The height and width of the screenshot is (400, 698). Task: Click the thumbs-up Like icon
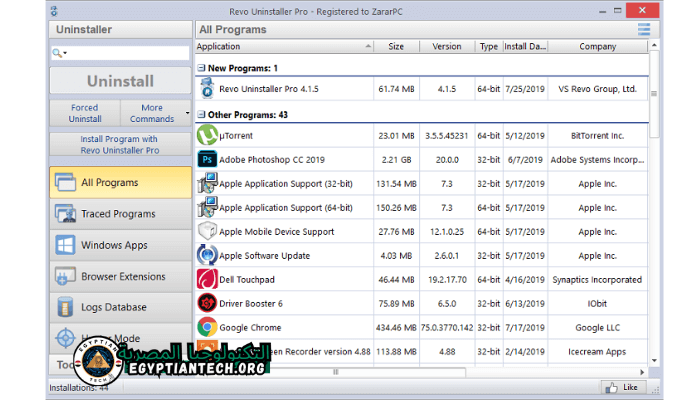(x=612, y=388)
